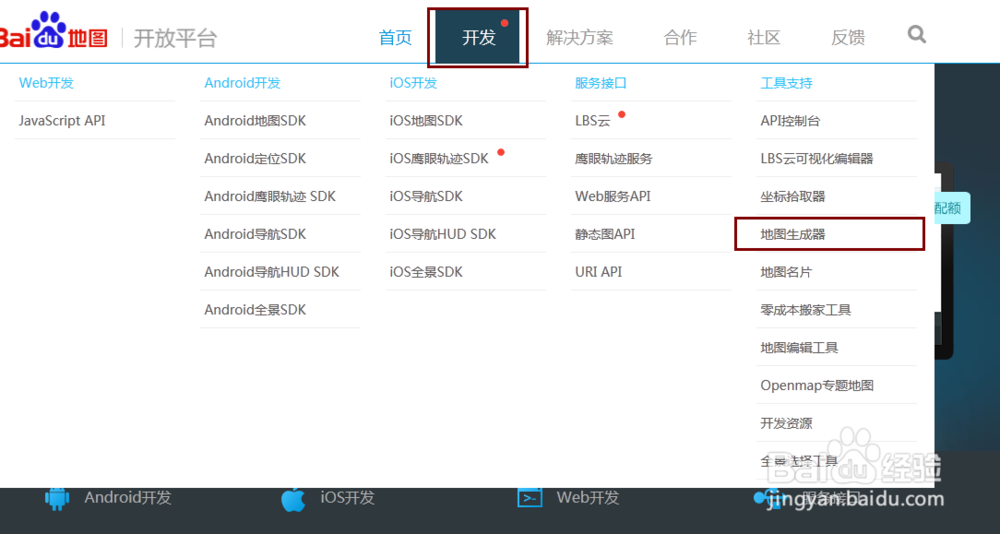
Task: Open 地图名片 tool link
Action: click(786, 272)
